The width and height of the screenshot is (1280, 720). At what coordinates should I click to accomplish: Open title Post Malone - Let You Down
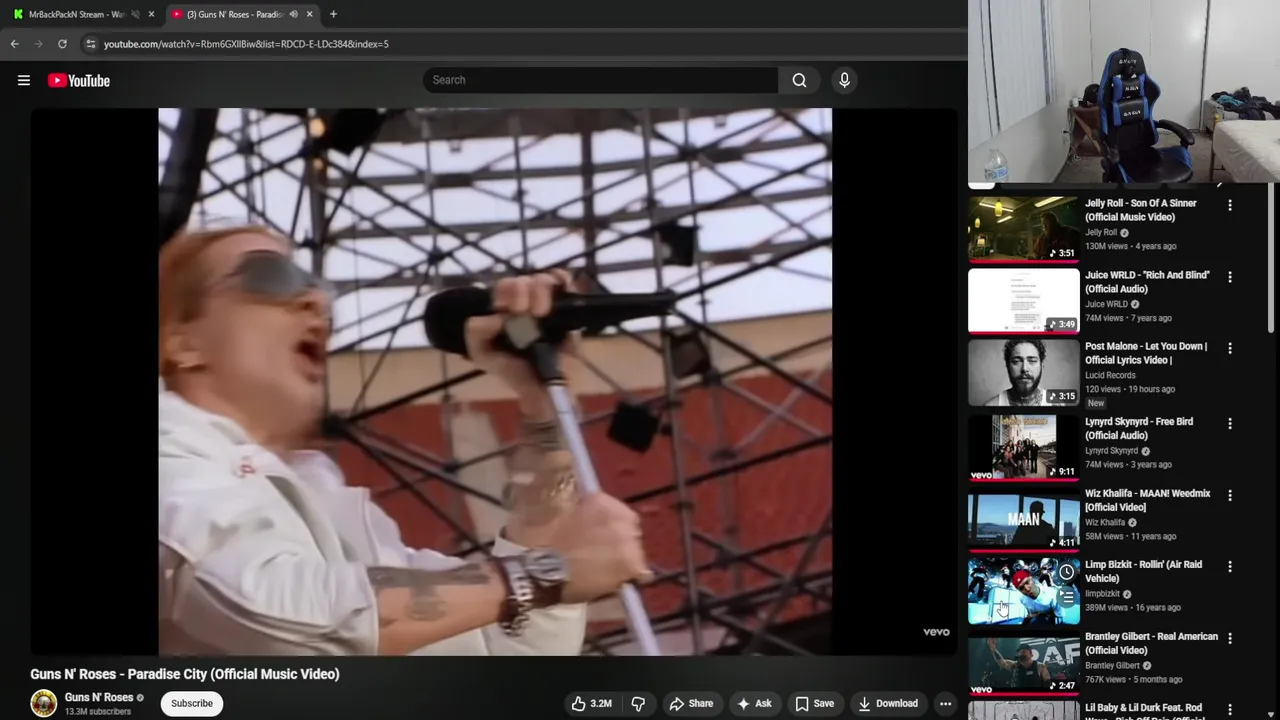click(1146, 353)
